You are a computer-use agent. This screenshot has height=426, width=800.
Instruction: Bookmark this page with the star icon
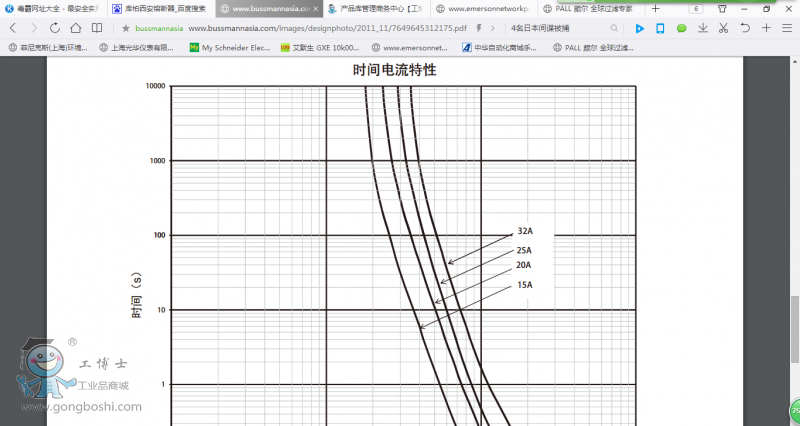[126, 28]
